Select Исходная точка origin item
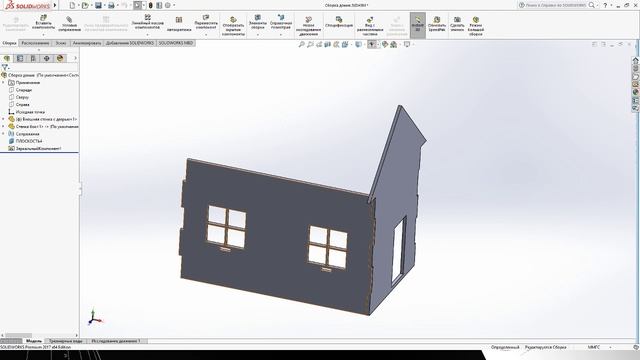The width and height of the screenshot is (640, 360). point(30,112)
